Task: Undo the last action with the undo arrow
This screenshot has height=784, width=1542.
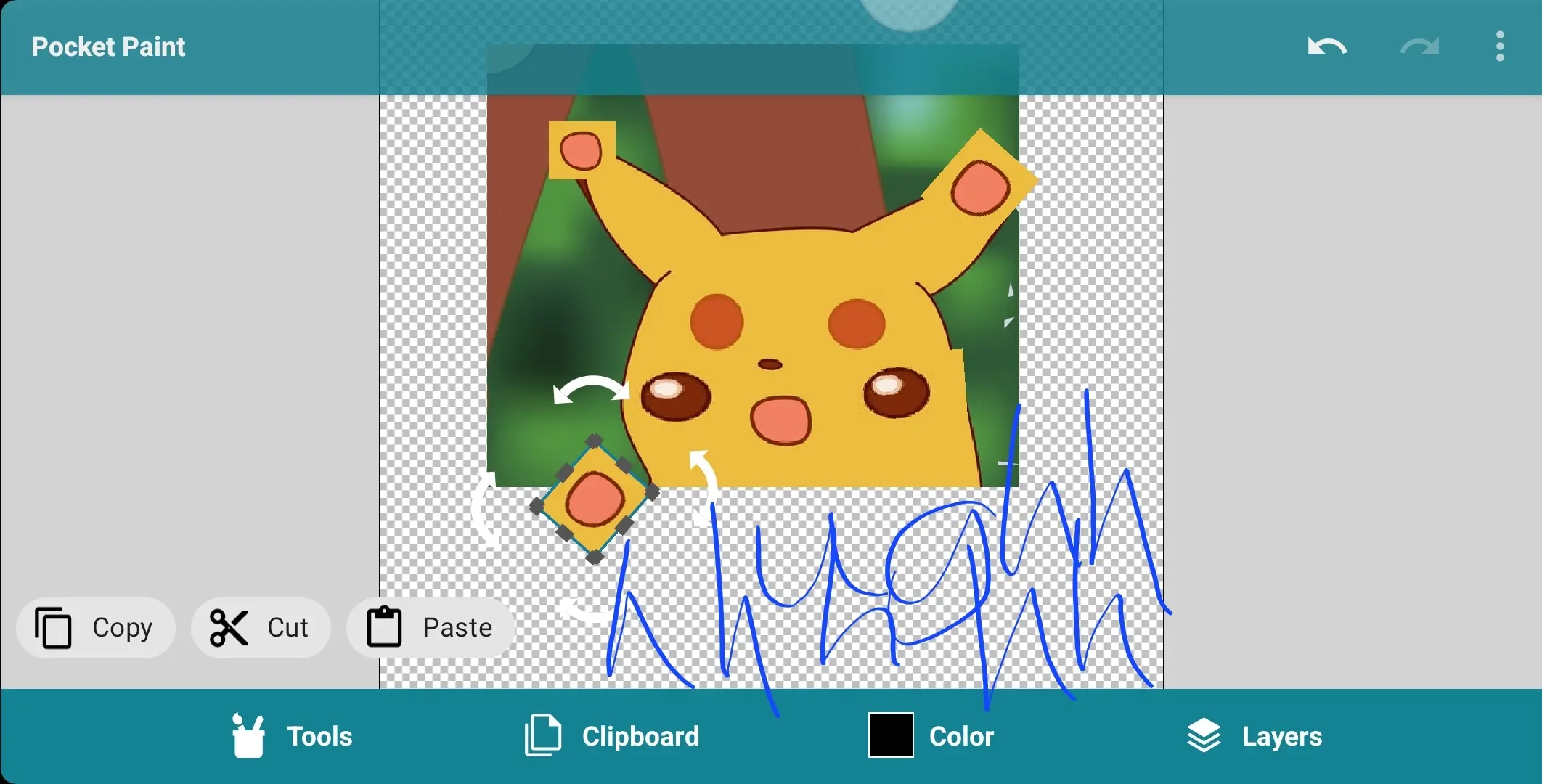Action: pyautogui.click(x=1327, y=46)
